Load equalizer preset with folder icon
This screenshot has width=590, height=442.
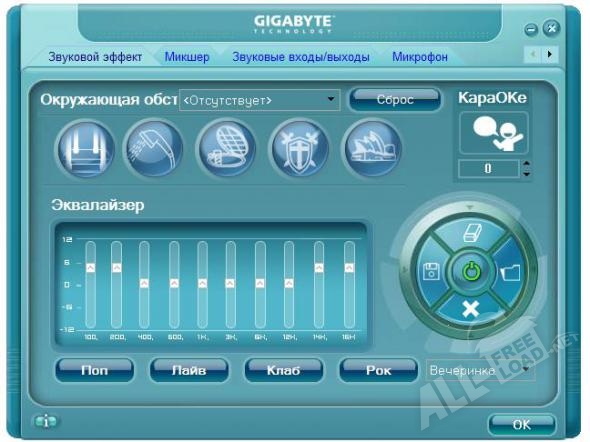[x=511, y=272]
